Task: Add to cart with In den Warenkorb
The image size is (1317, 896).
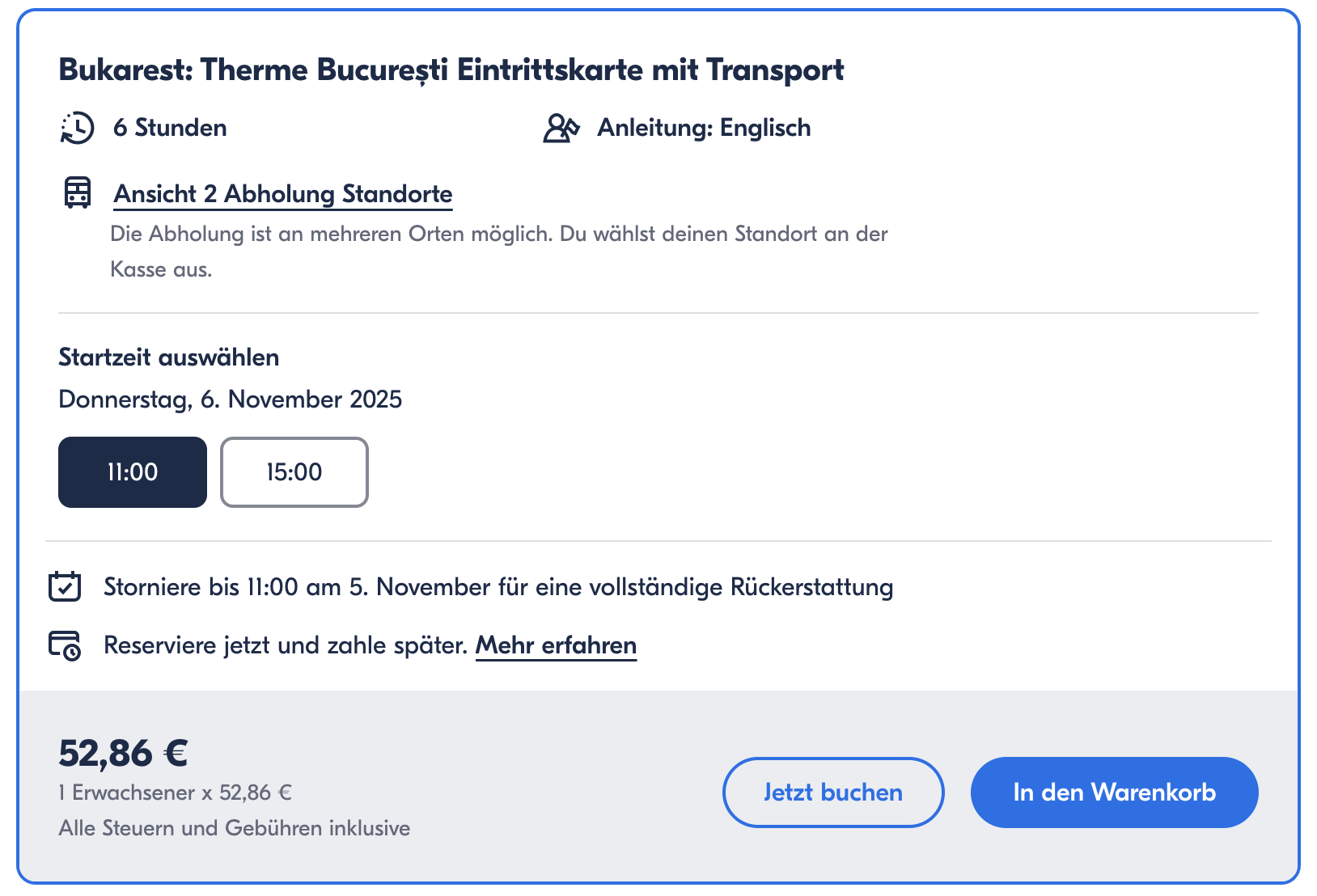Action: click(x=1114, y=792)
